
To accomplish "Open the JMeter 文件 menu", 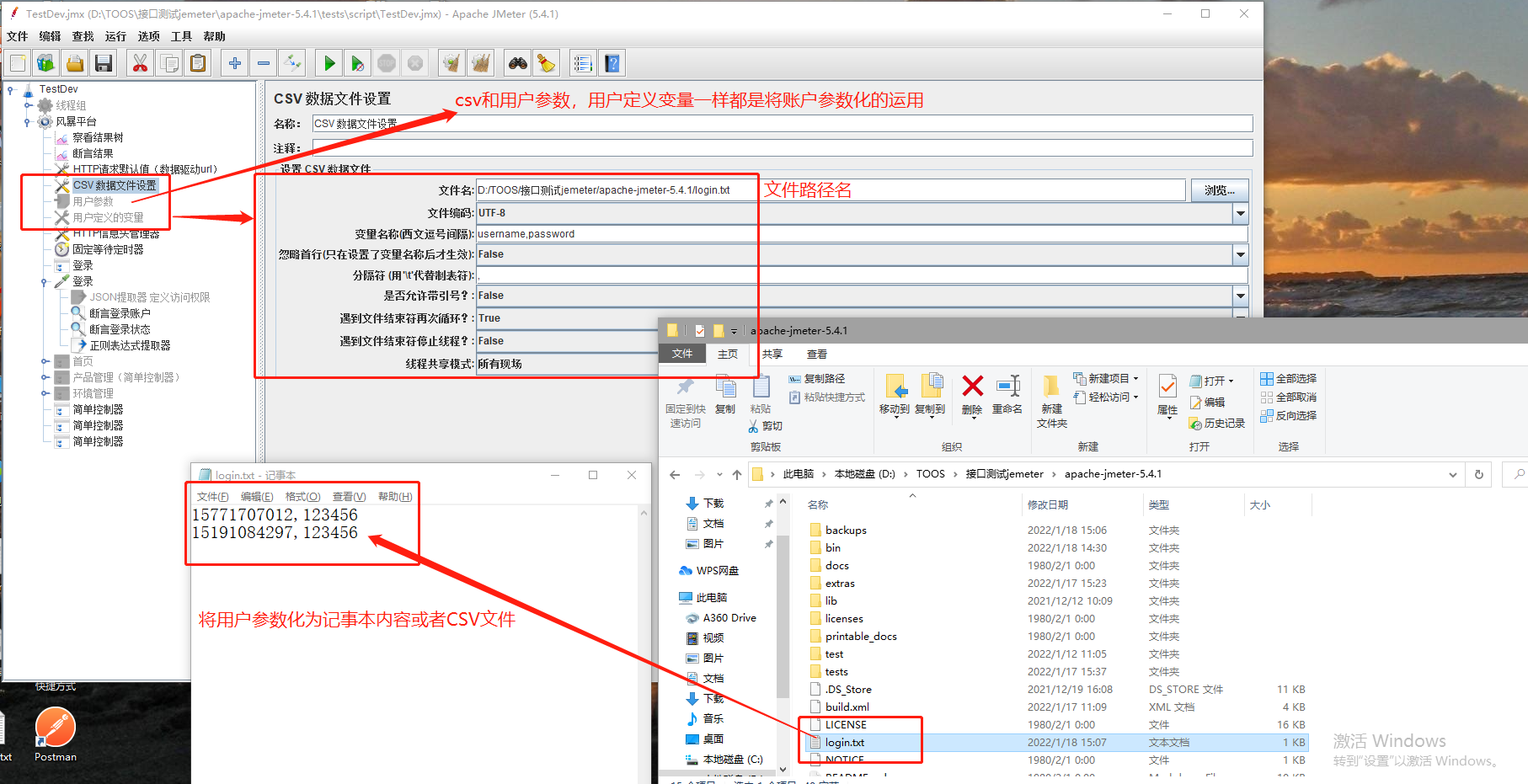I will pos(17,36).
